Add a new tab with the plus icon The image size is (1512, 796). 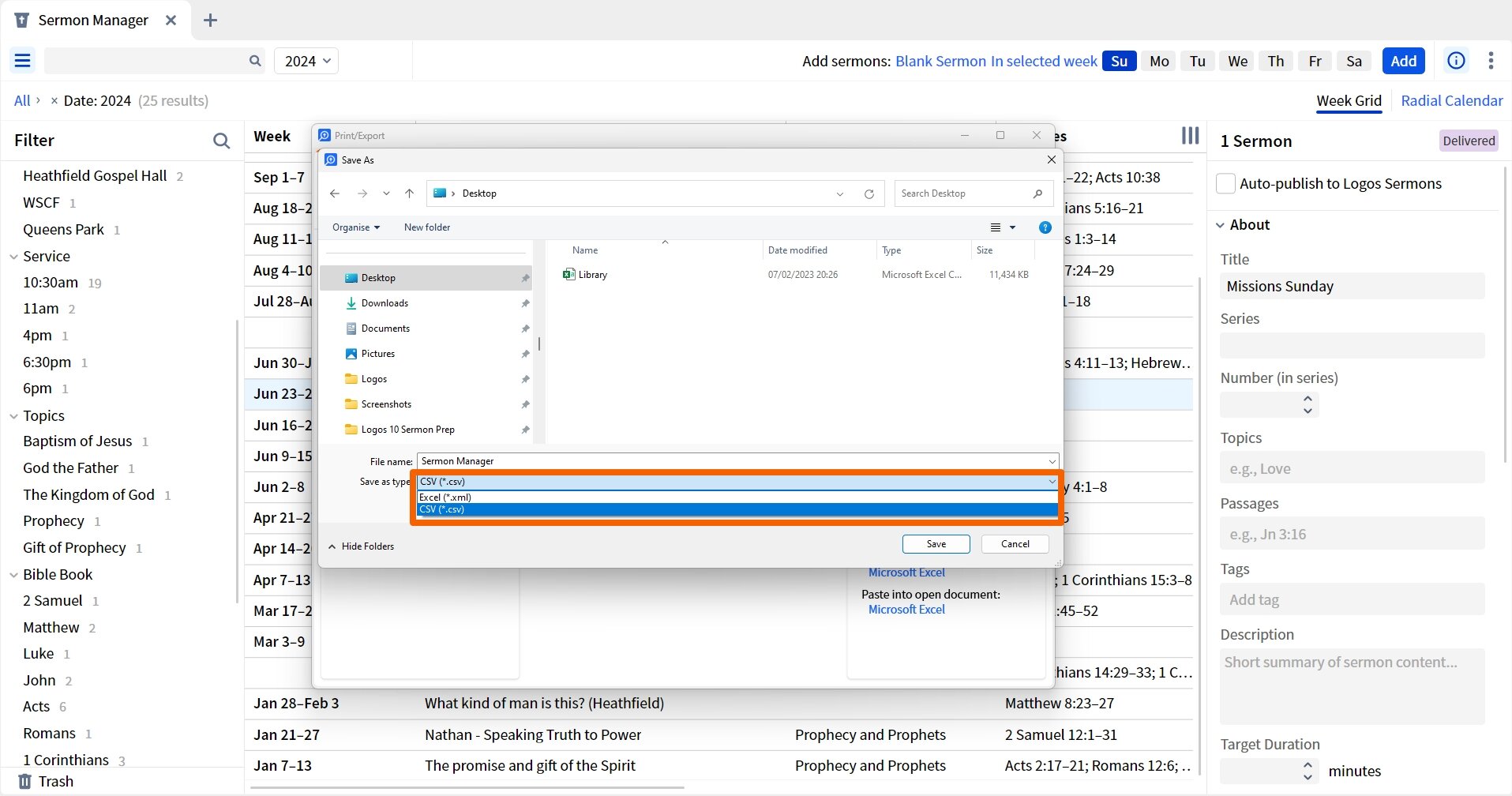tap(210, 21)
